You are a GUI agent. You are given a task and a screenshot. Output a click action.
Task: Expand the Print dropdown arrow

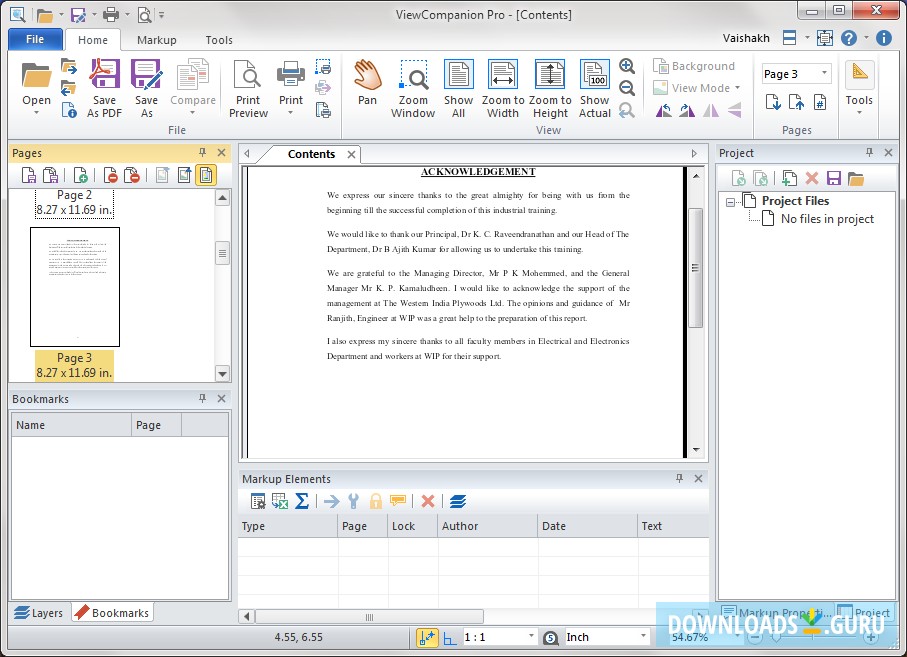click(290, 113)
